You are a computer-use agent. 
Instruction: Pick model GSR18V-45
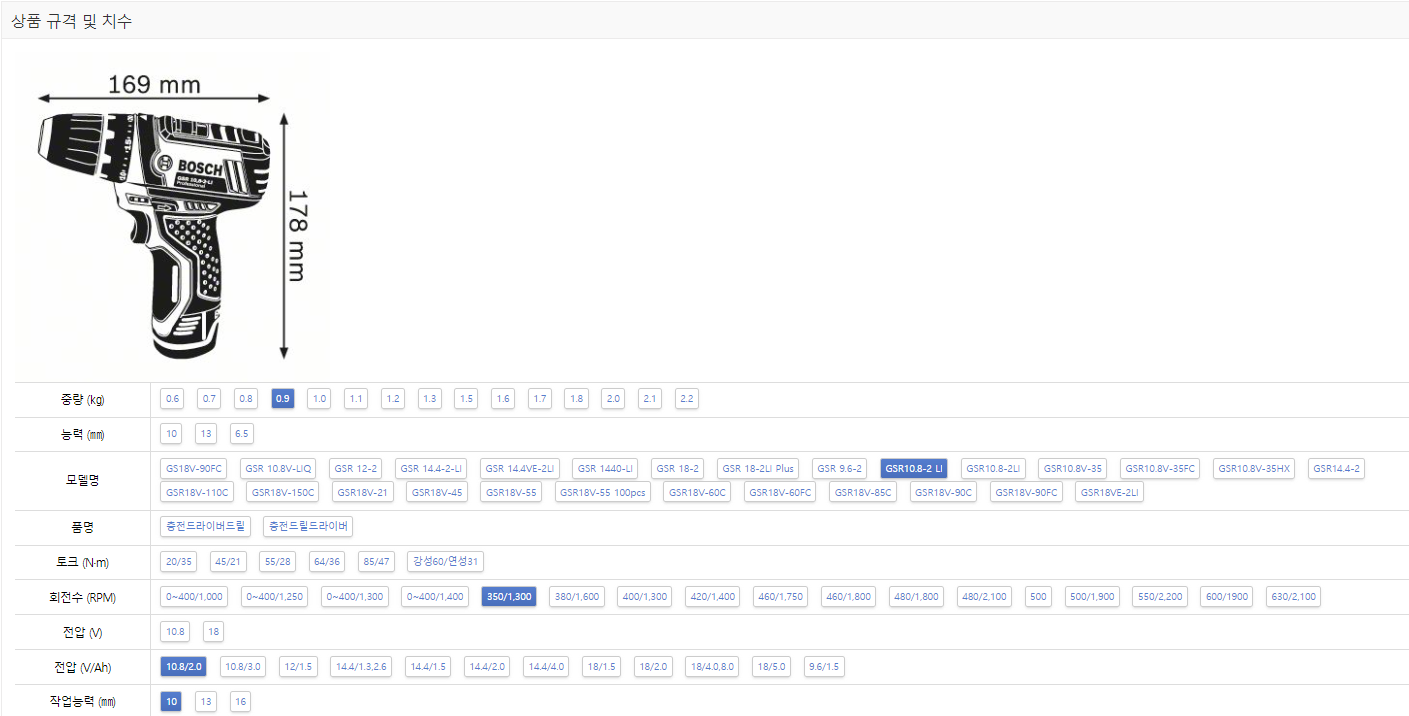438,492
